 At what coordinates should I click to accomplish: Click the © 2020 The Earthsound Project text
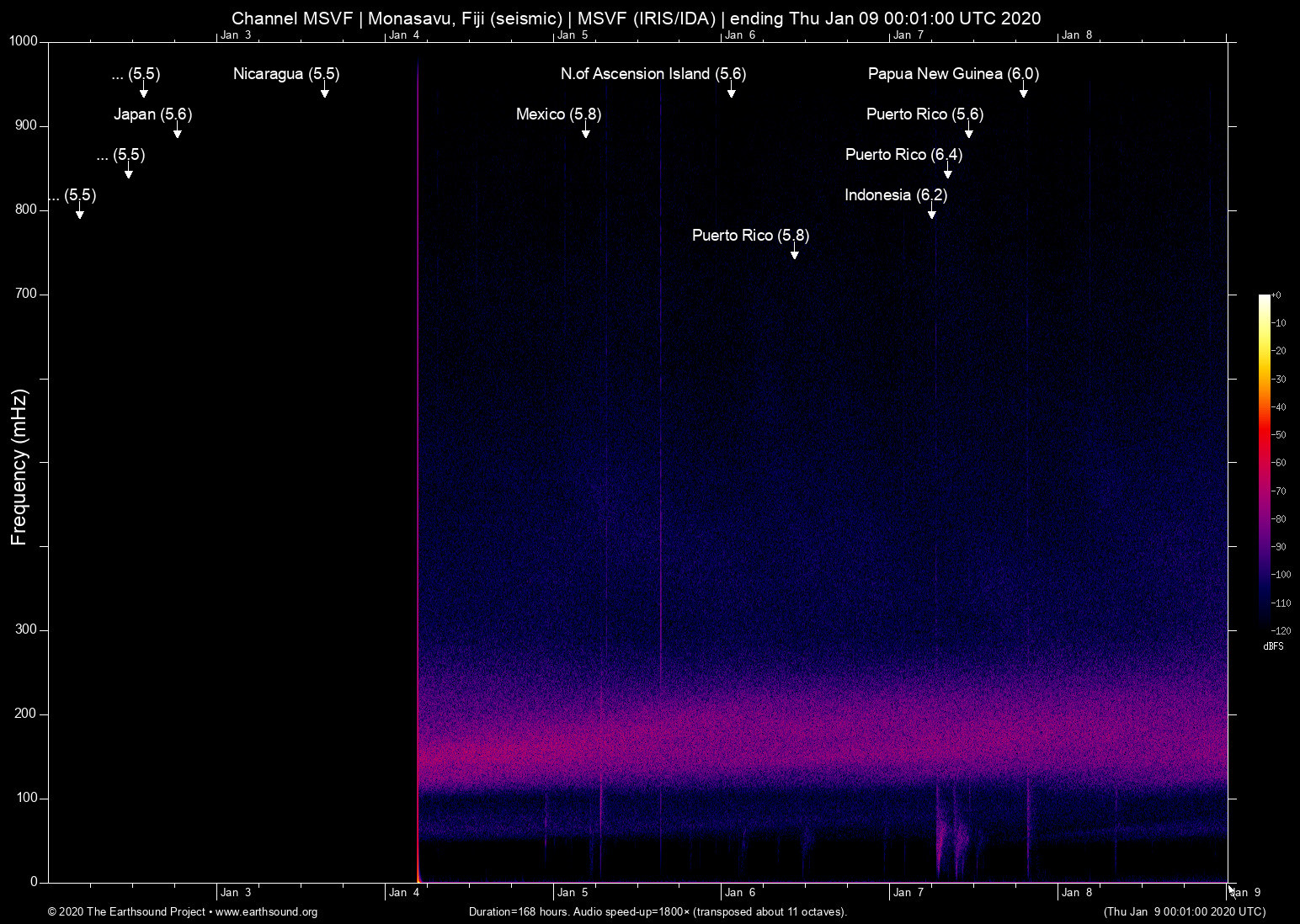(x=126, y=911)
